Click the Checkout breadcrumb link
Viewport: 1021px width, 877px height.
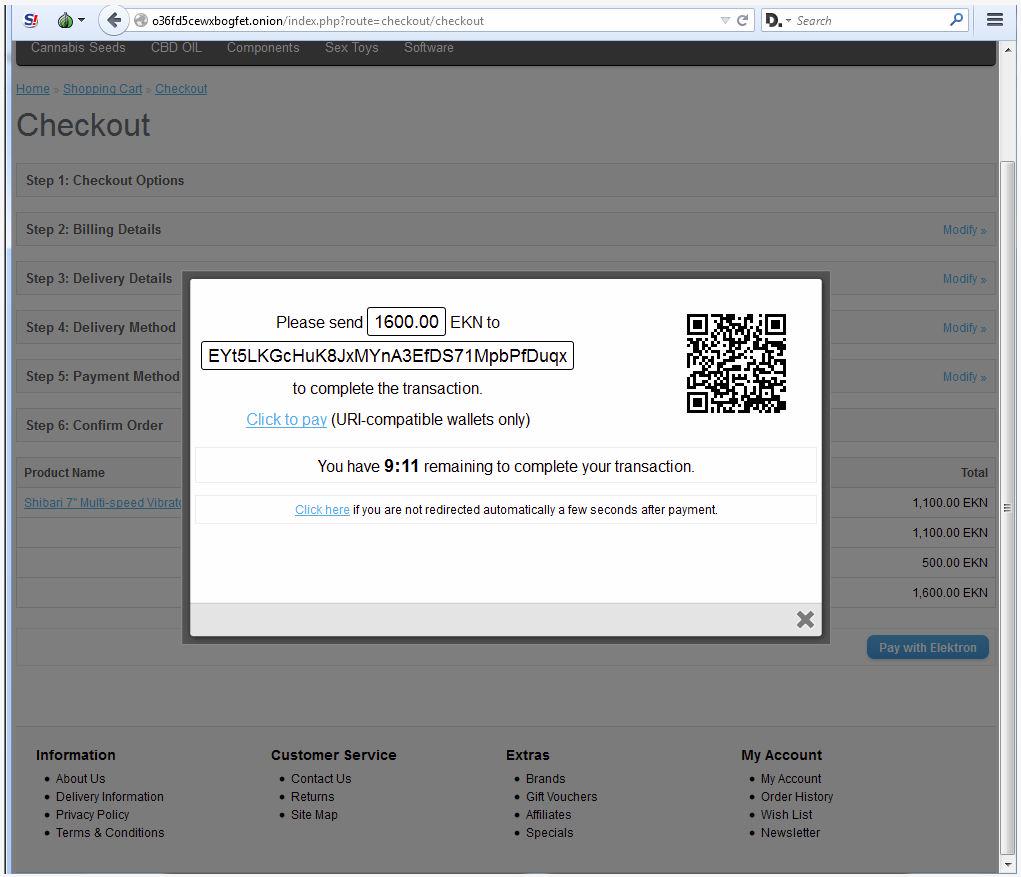(181, 89)
